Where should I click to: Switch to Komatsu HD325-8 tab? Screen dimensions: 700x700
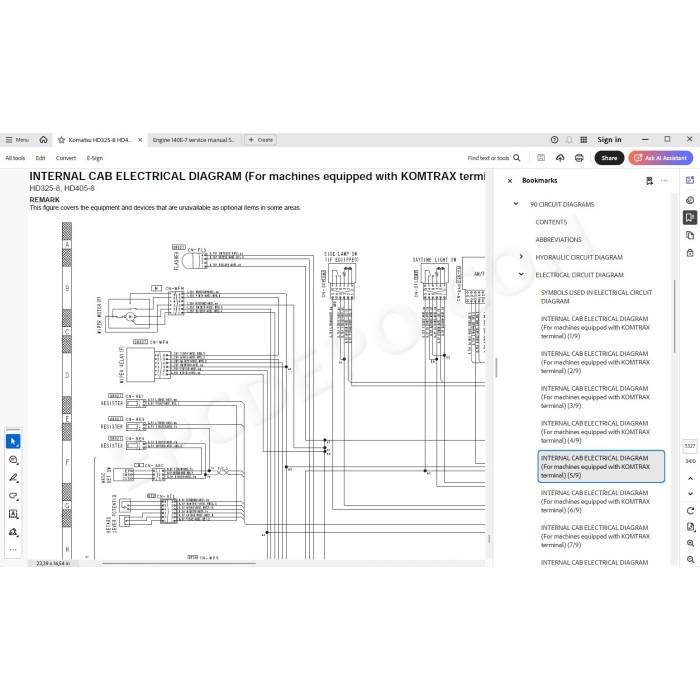[x=100, y=140]
